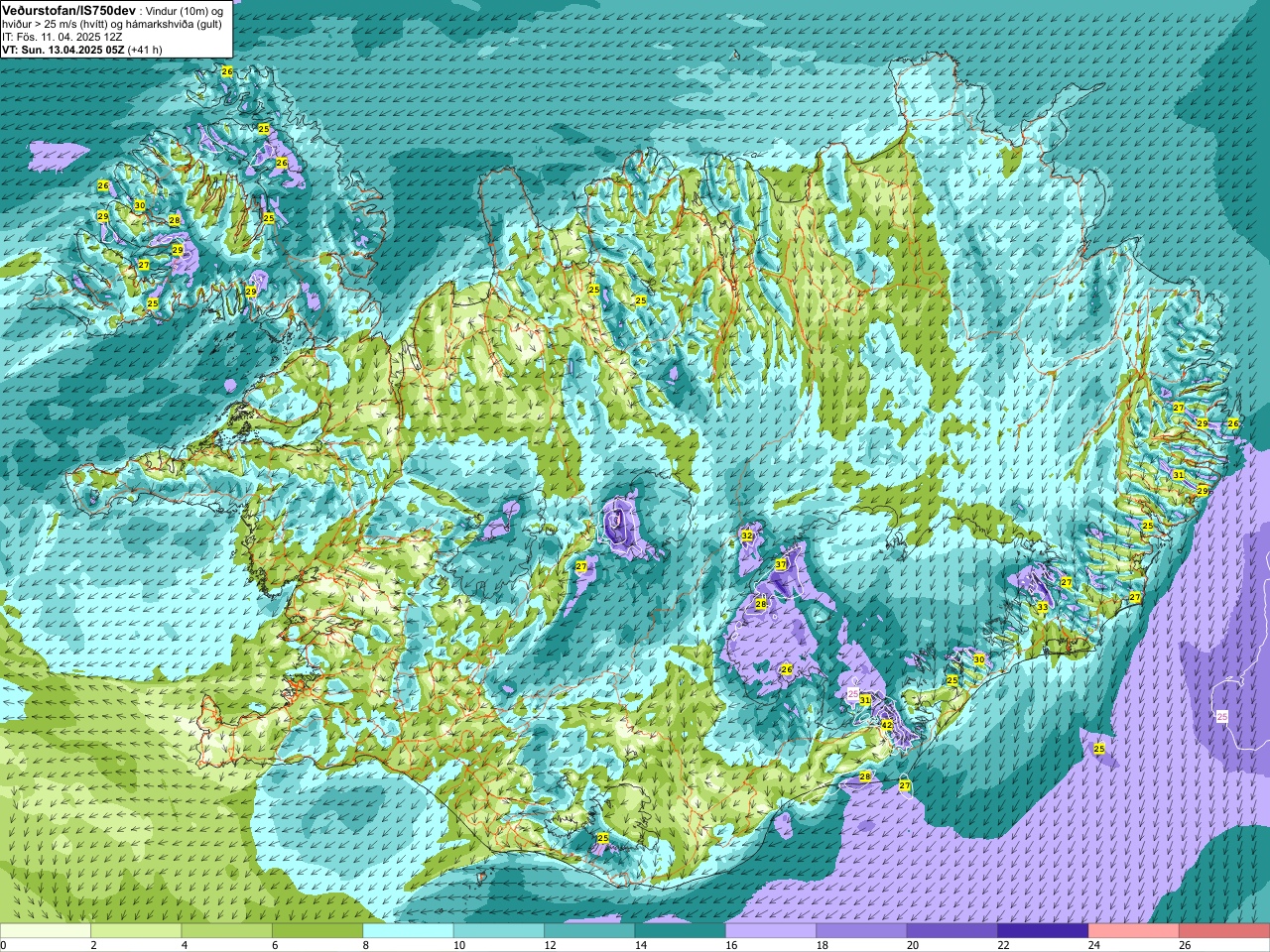Viewport: 1270px width, 952px height.
Task: Select the light cyan 8–10 legend swatch
Action: (409, 931)
